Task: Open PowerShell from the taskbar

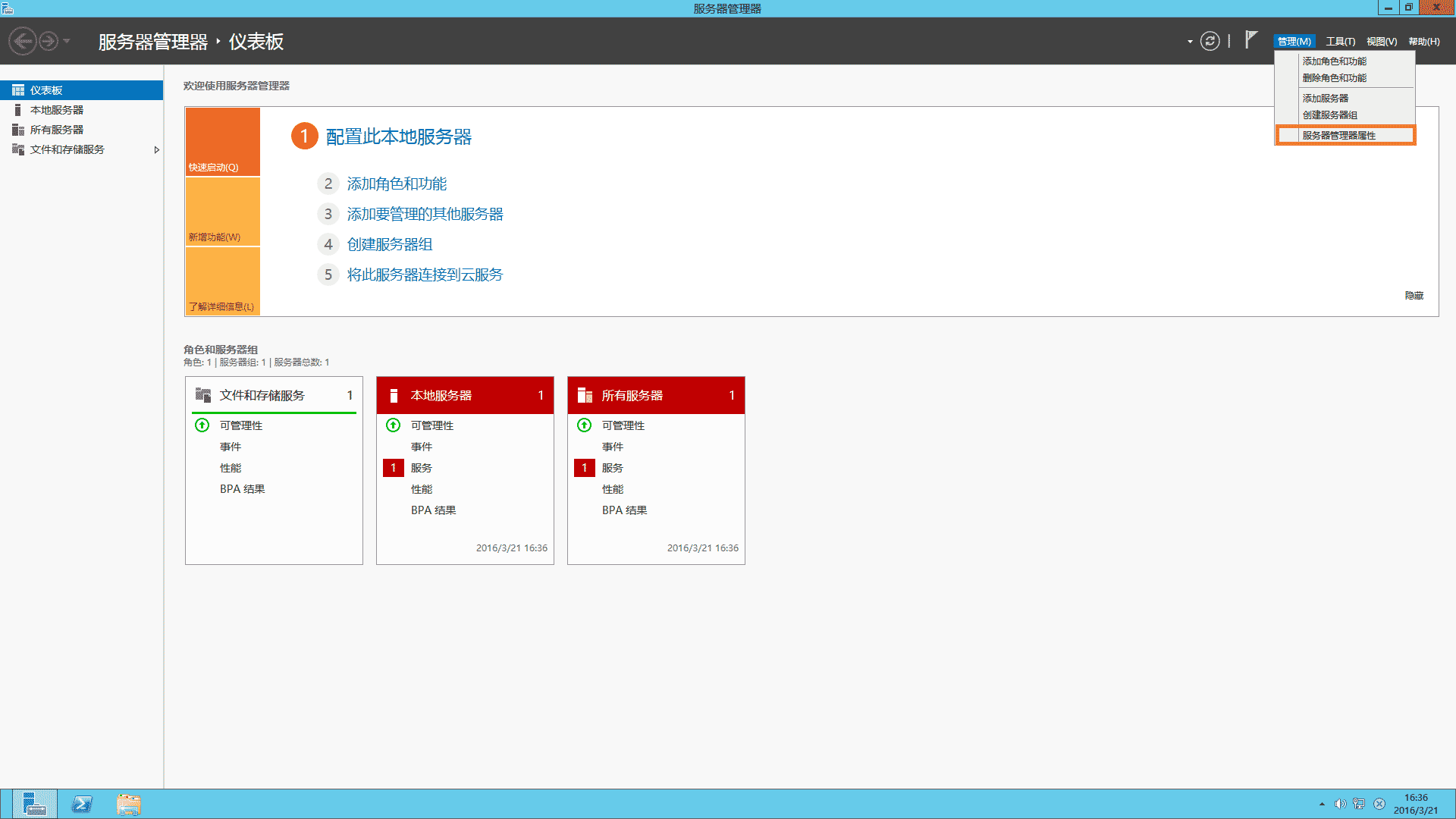Action: [82, 804]
